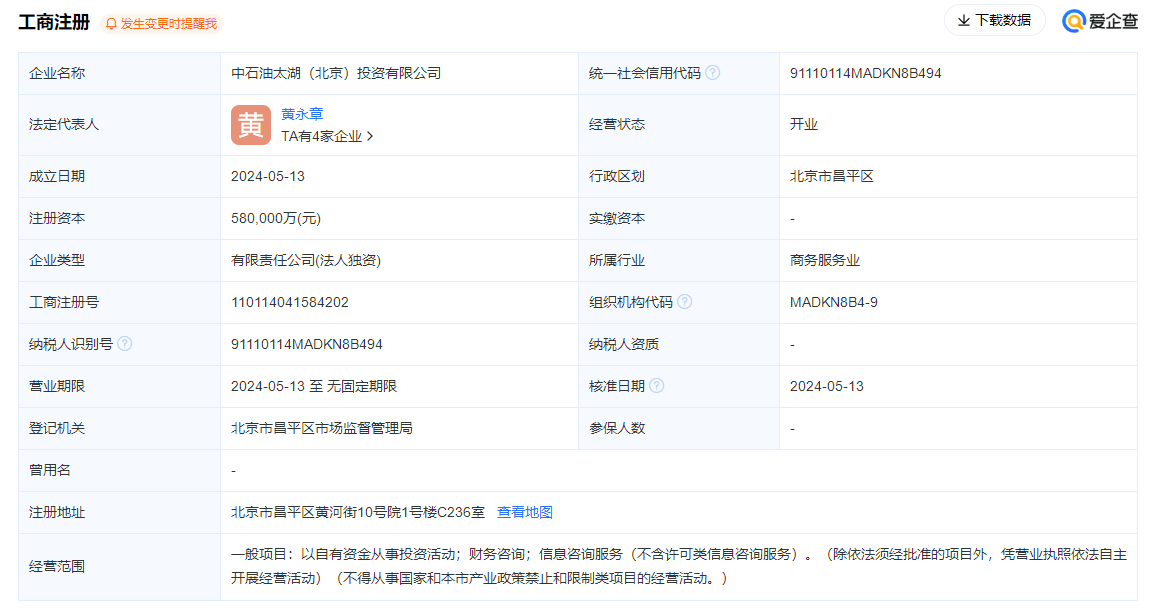Select company name 中石油太湖（北京）投资有限公司
Image resolution: width=1161 pixels, height=611 pixels.
pyautogui.click(x=336, y=73)
